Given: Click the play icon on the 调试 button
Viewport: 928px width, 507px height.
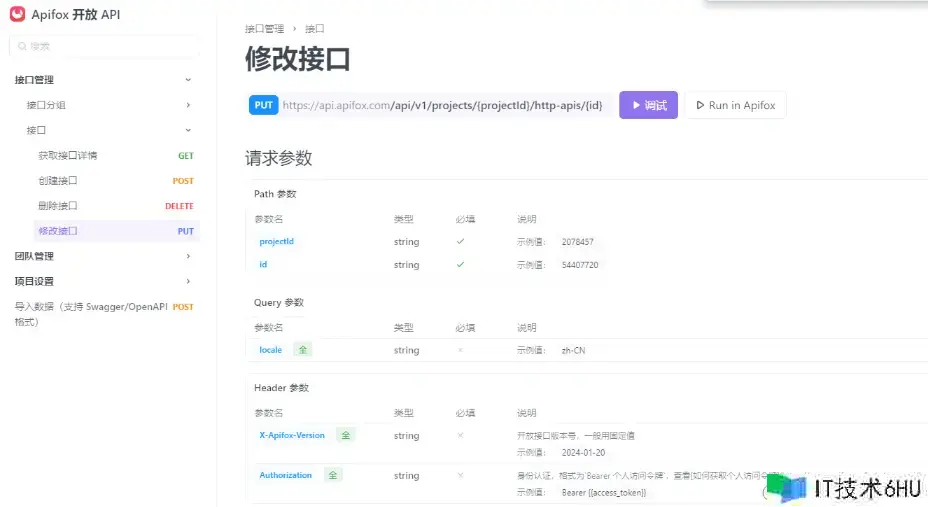Looking at the screenshot, I should [x=636, y=105].
